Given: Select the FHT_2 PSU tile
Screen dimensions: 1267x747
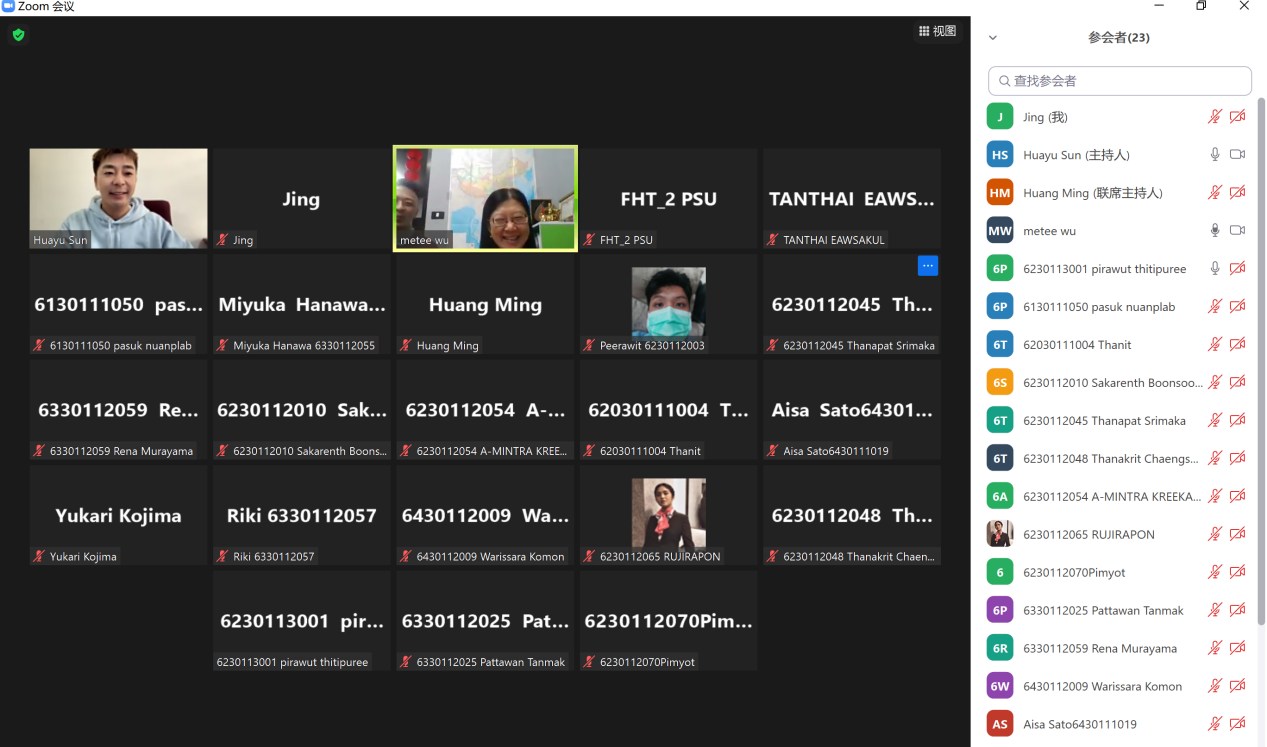Looking at the screenshot, I should pos(669,199).
